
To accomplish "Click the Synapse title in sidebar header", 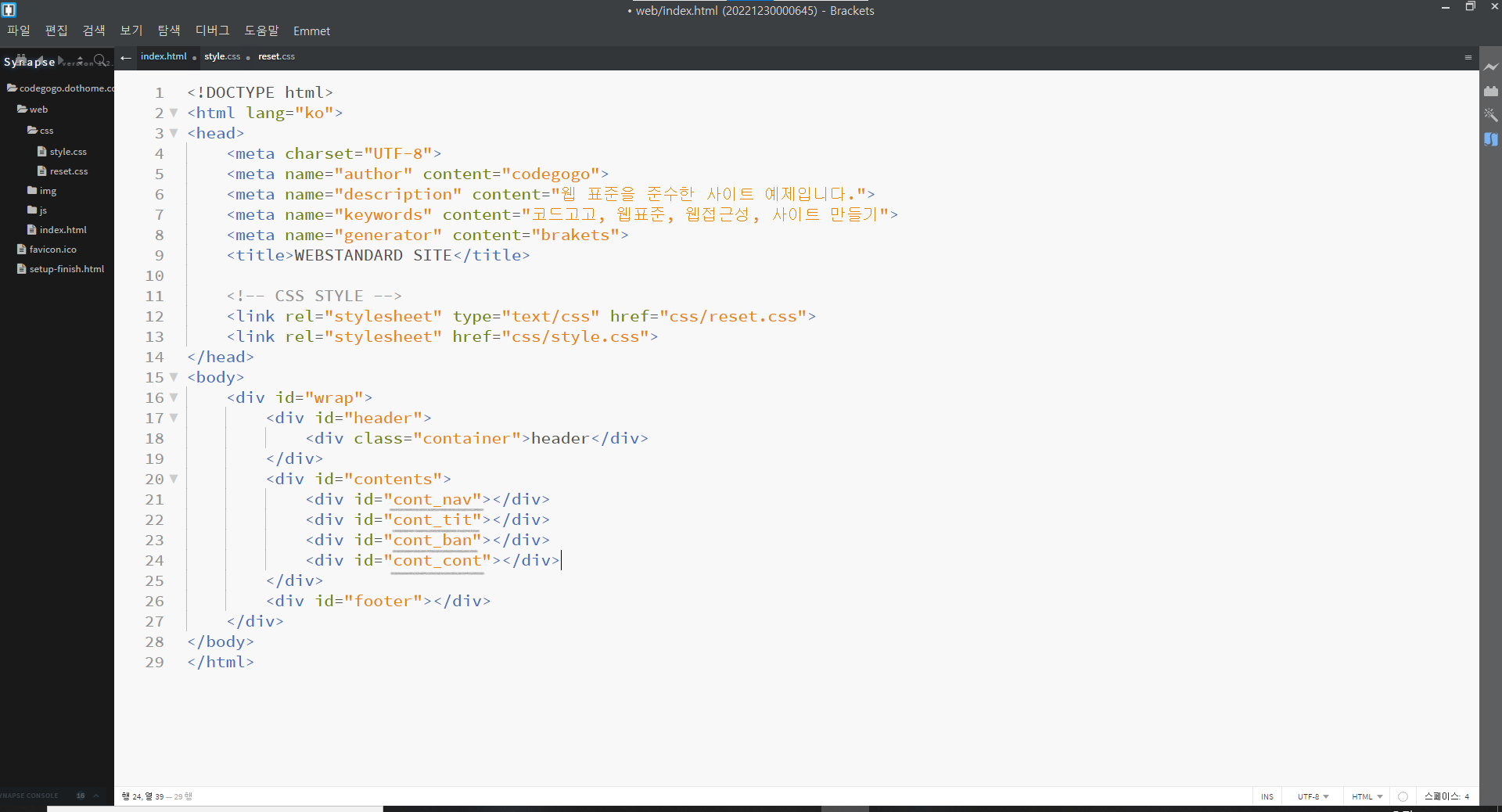I will [x=29, y=62].
